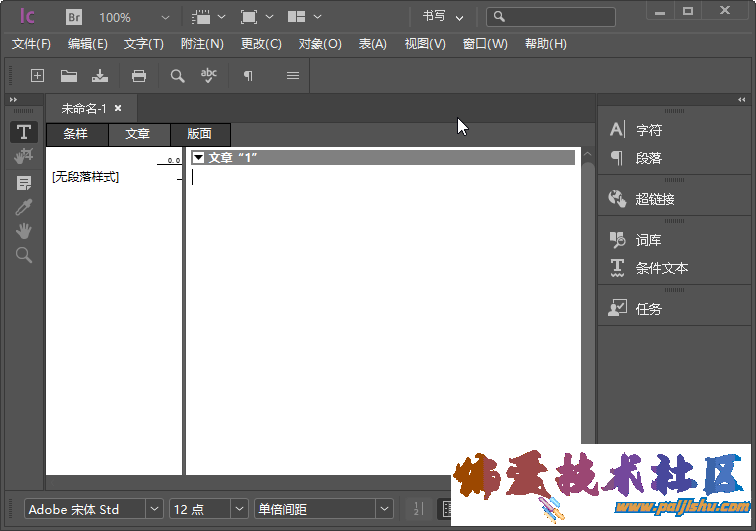Click the Print icon in toolbar

pos(139,76)
